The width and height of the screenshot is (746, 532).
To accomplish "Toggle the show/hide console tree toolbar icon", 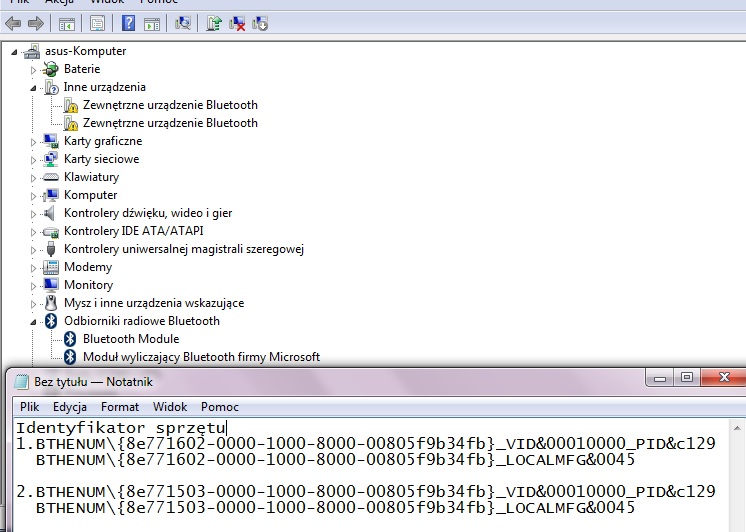I will pos(67,23).
